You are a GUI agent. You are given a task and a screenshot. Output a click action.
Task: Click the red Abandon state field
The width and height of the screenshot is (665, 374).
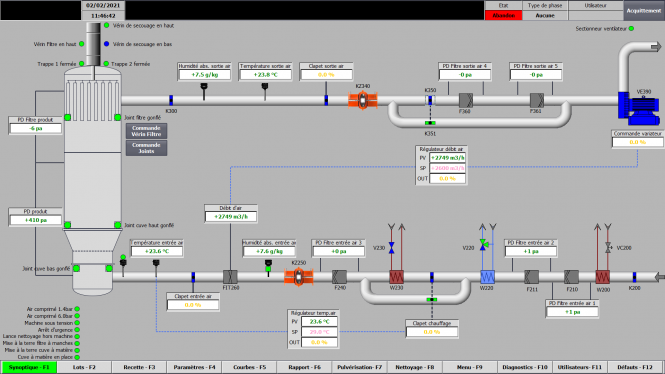click(x=503, y=15)
